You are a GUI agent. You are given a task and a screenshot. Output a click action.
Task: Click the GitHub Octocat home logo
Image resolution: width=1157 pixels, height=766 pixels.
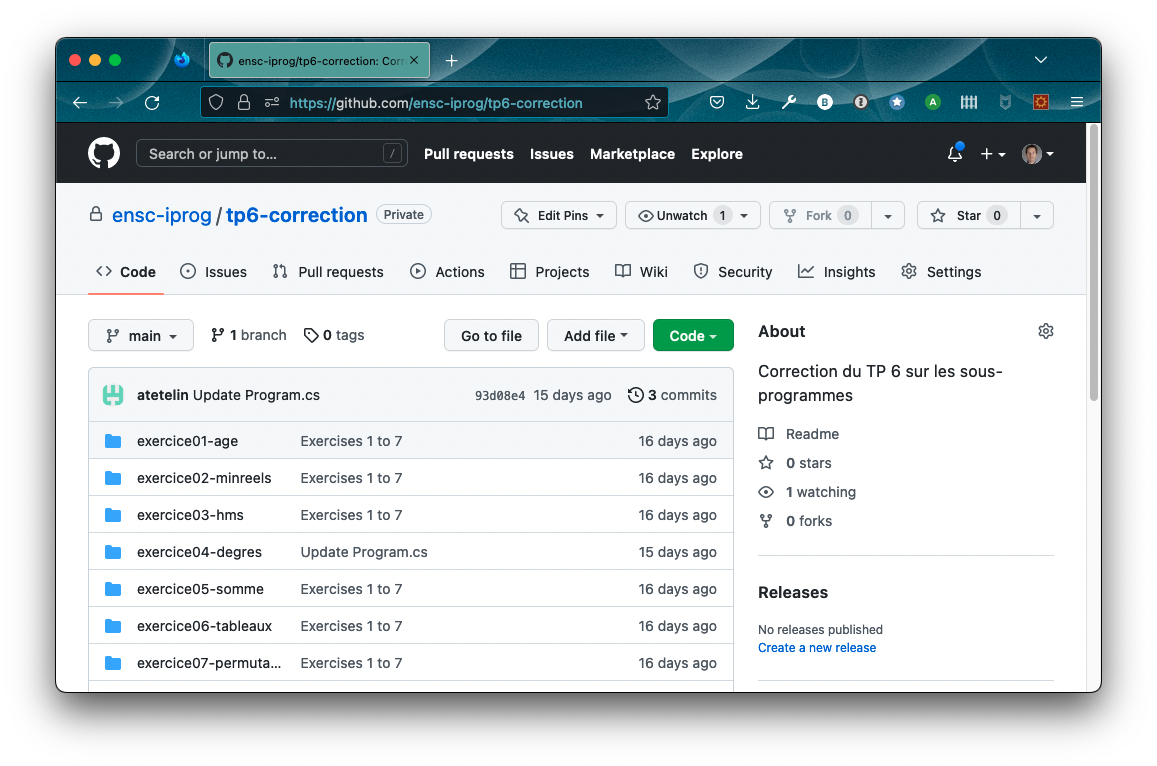(x=104, y=153)
